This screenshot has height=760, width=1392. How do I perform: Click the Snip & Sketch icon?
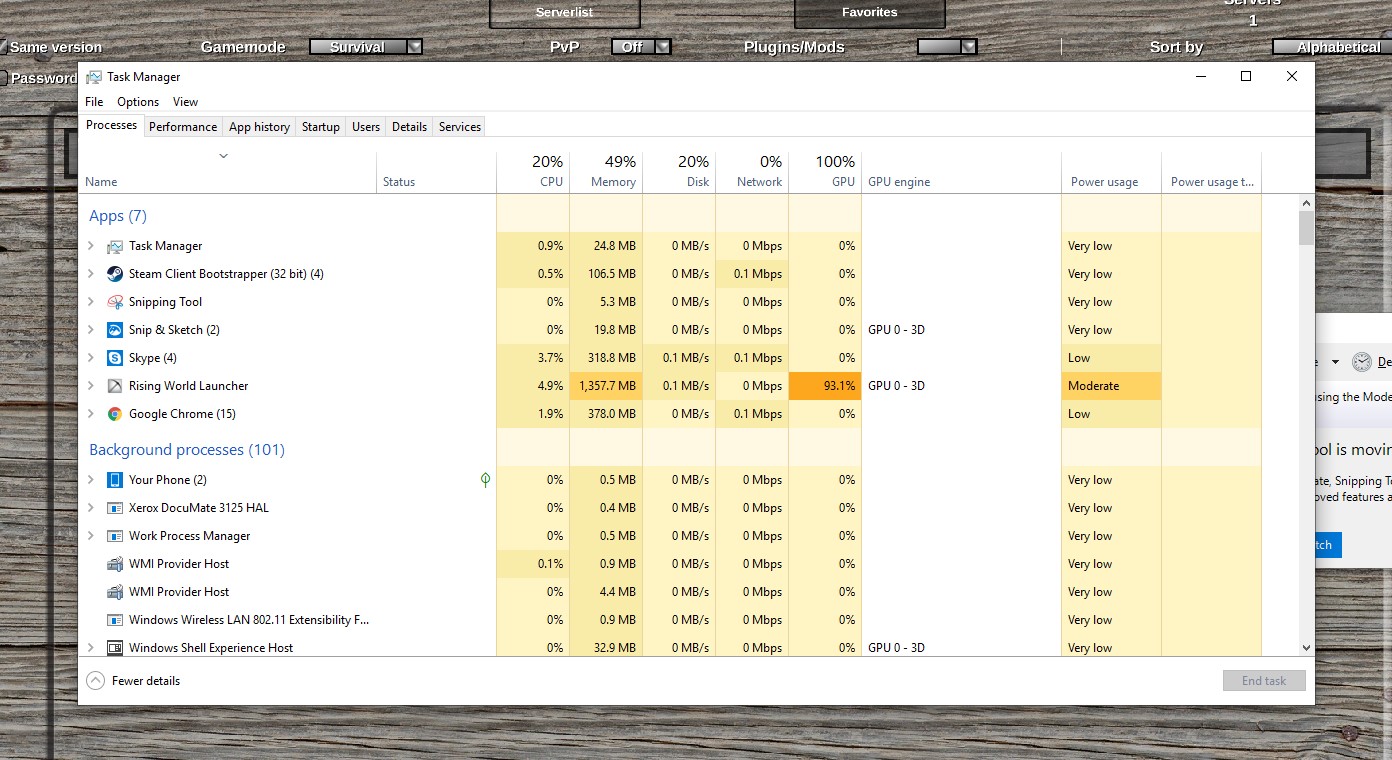114,330
